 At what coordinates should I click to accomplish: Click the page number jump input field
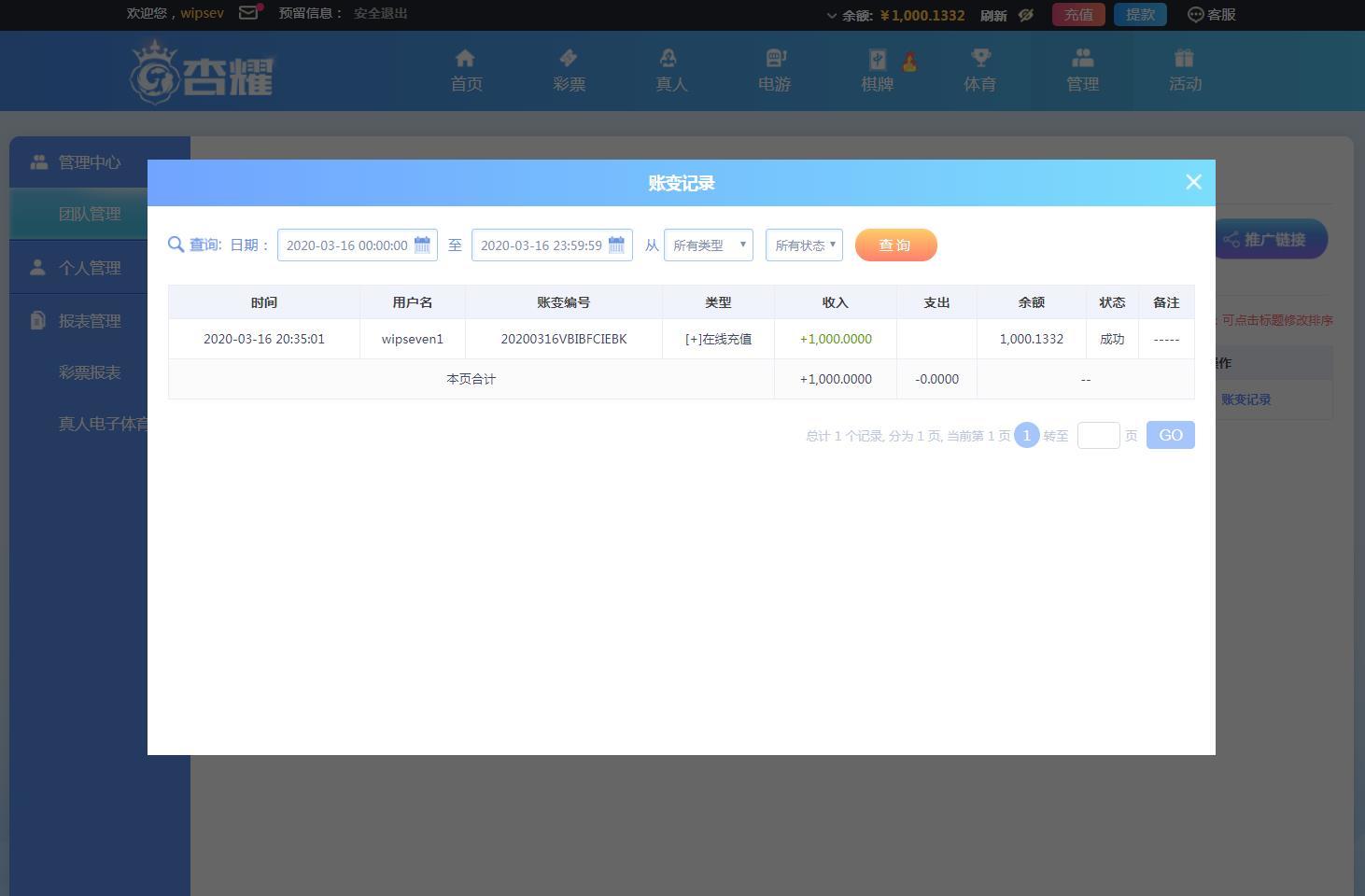click(x=1098, y=435)
